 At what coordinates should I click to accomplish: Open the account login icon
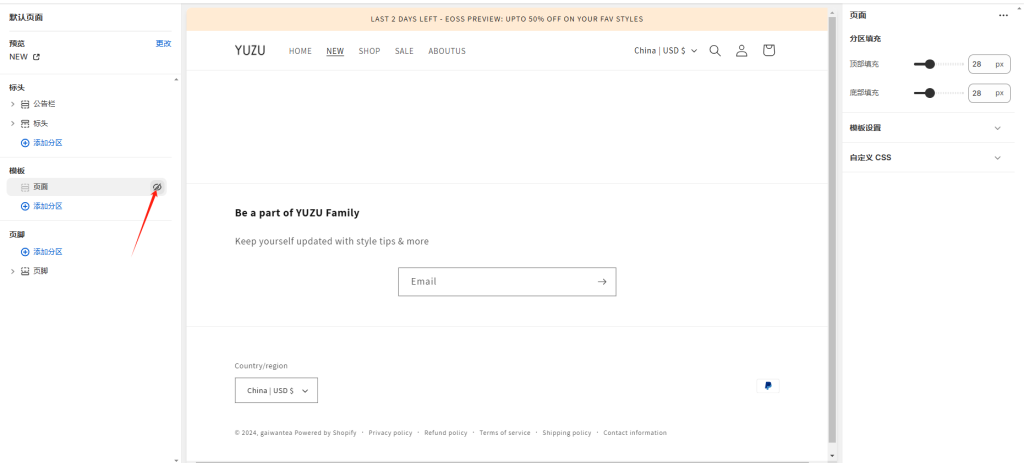[741, 50]
